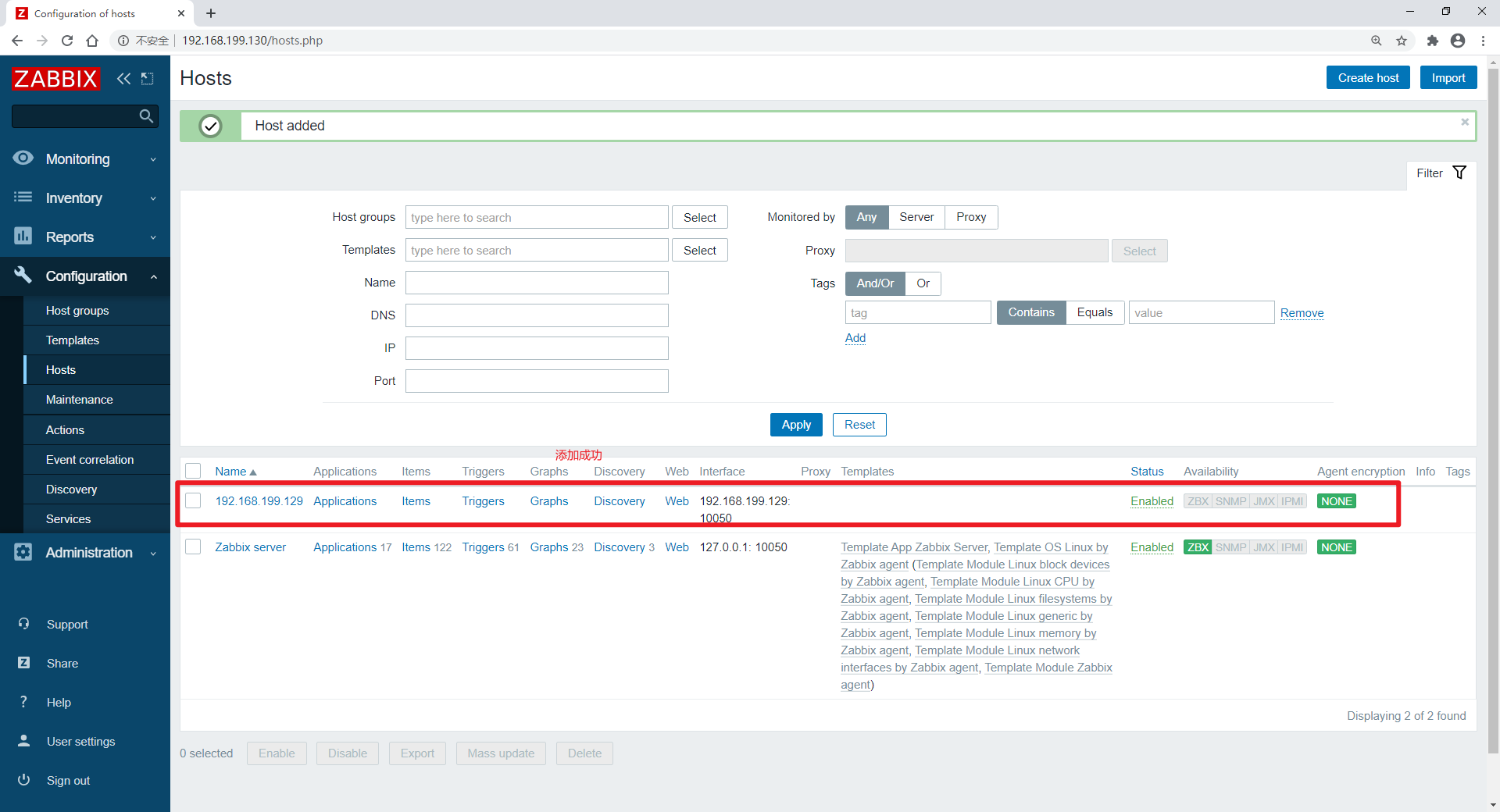The width and height of the screenshot is (1500, 812).
Task: Set Monitored by to Any
Action: (x=866, y=217)
